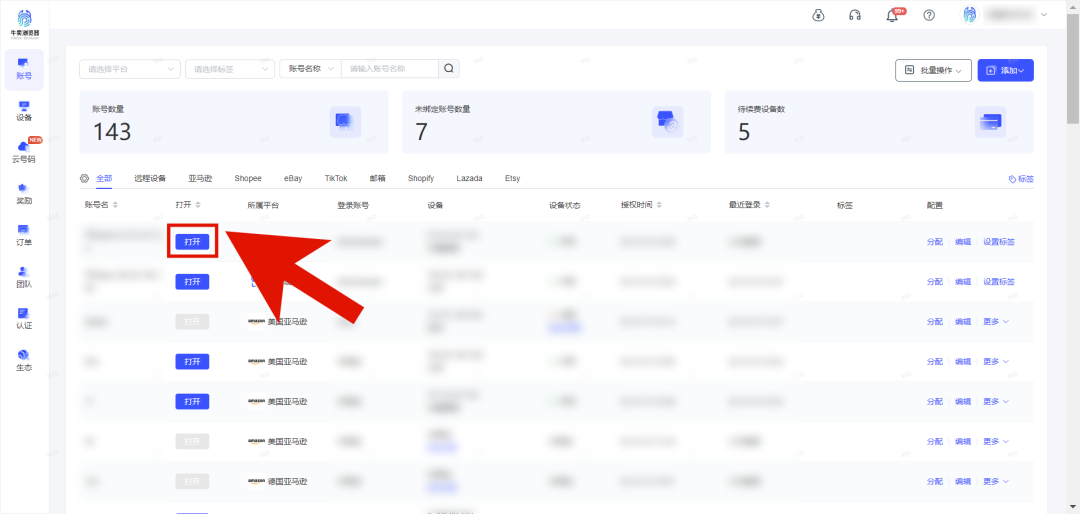Select the TikTok tab
The image size is (1080, 514).
pos(336,178)
